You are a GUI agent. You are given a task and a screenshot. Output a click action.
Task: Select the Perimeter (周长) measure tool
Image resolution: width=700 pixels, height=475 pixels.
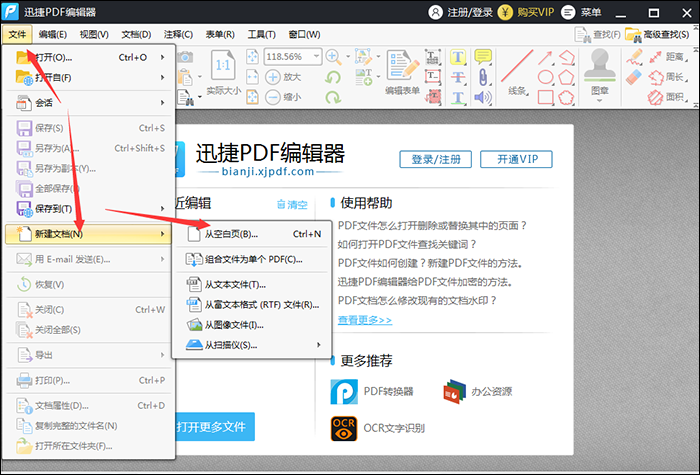pyautogui.click(x=667, y=77)
